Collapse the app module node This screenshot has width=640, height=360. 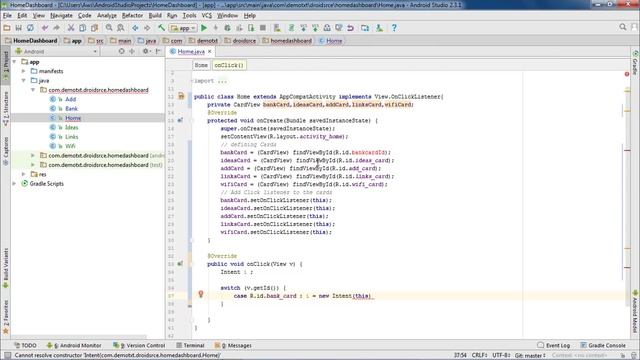click(15, 62)
